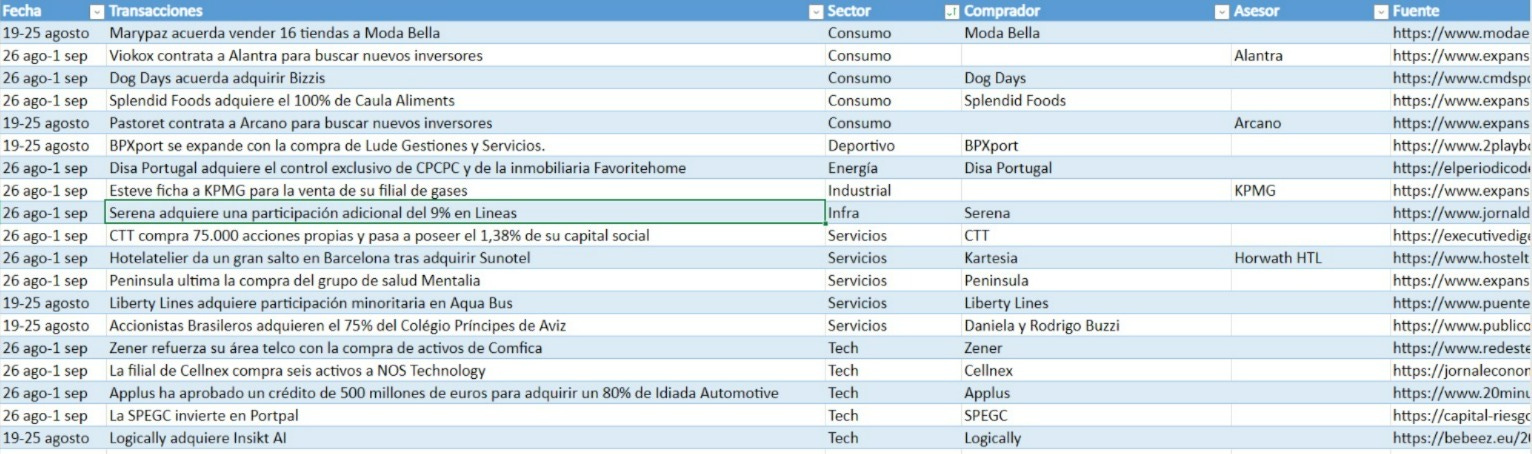Select the 'Zener' comprador cell
Image resolution: width=1532 pixels, height=454 pixels.
[1096, 348]
